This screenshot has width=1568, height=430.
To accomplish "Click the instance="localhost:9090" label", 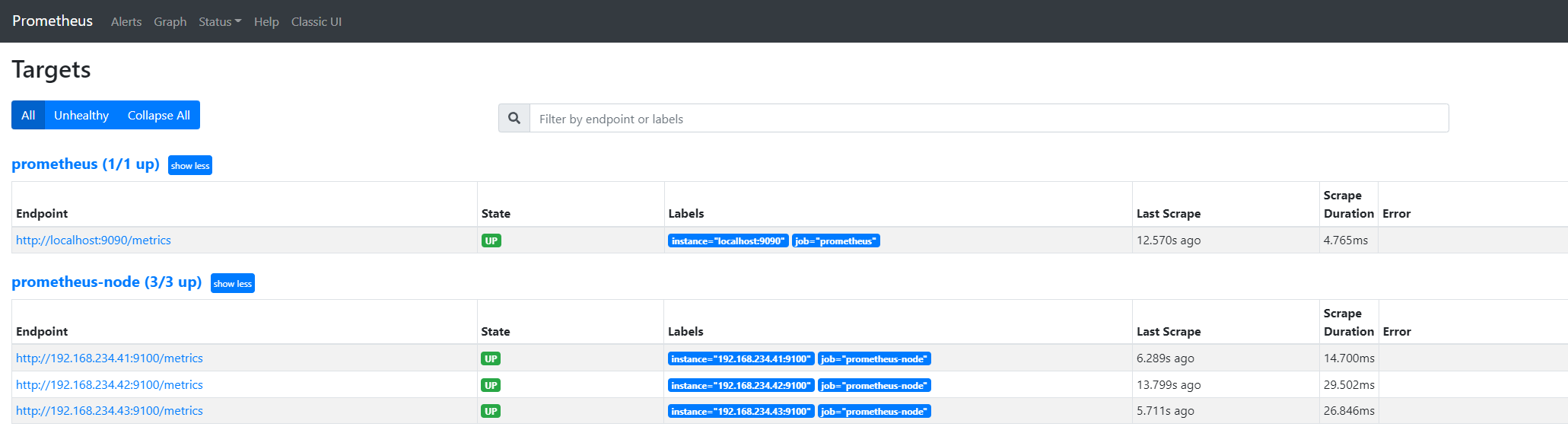I will tap(728, 240).
